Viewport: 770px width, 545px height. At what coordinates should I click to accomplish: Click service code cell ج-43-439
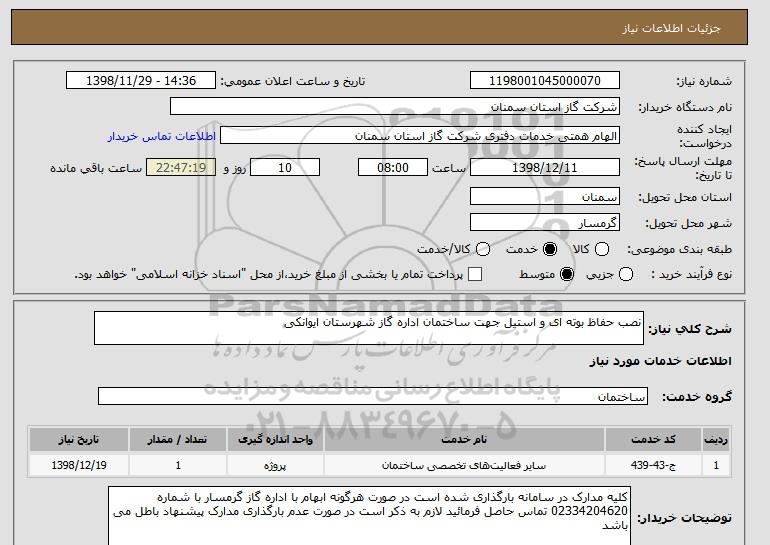click(653, 465)
